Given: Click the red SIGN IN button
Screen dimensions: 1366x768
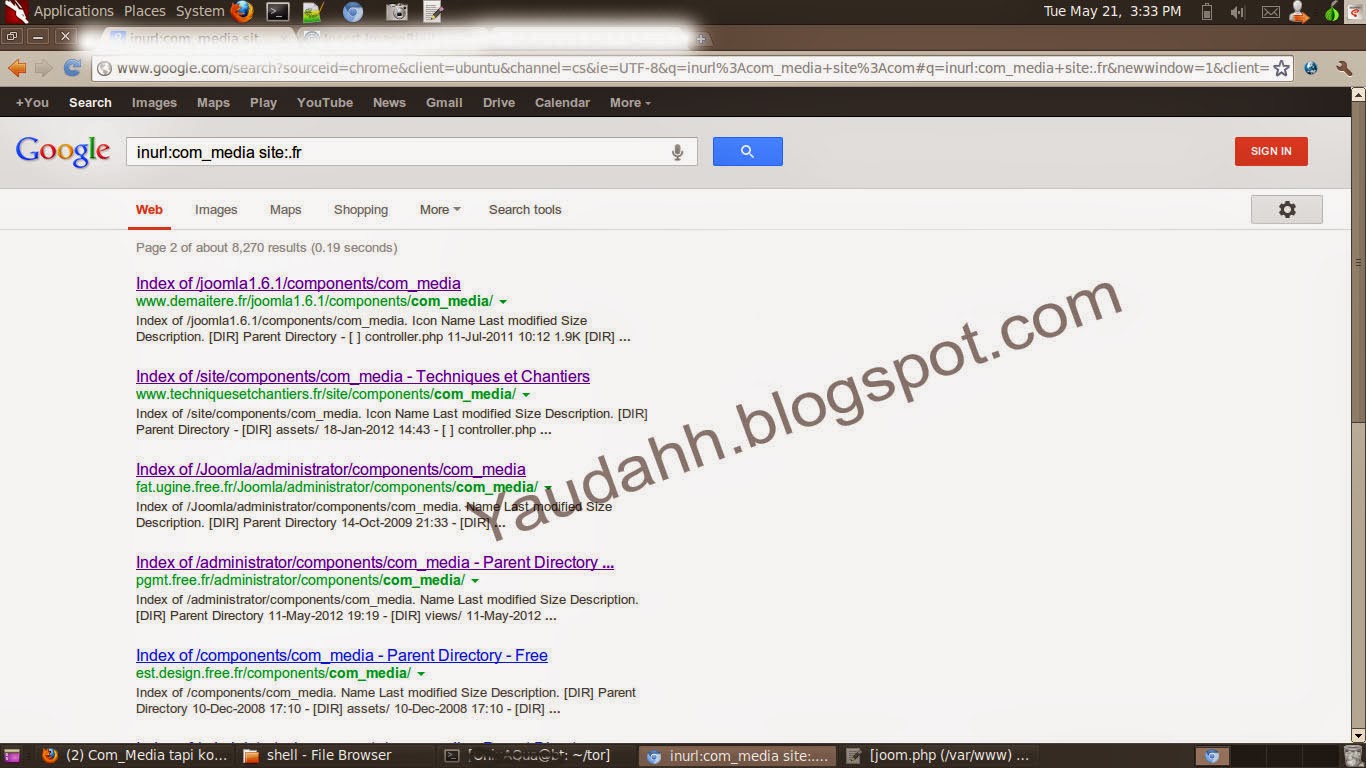Looking at the screenshot, I should [1271, 151].
